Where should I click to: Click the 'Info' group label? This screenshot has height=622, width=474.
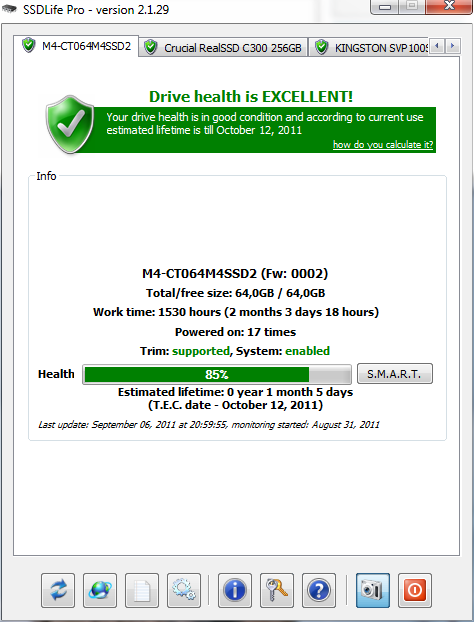click(46, 176)
